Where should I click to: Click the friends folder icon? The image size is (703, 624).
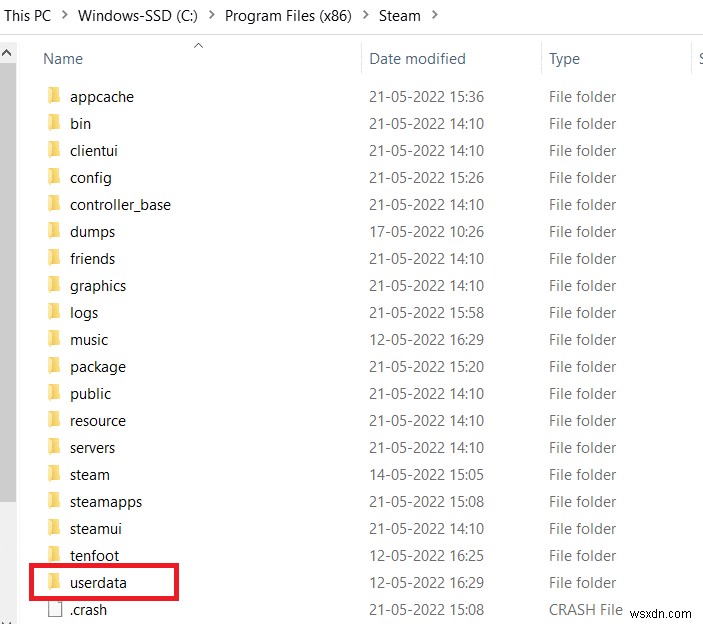pyautogui.click(x=54, y=257)
